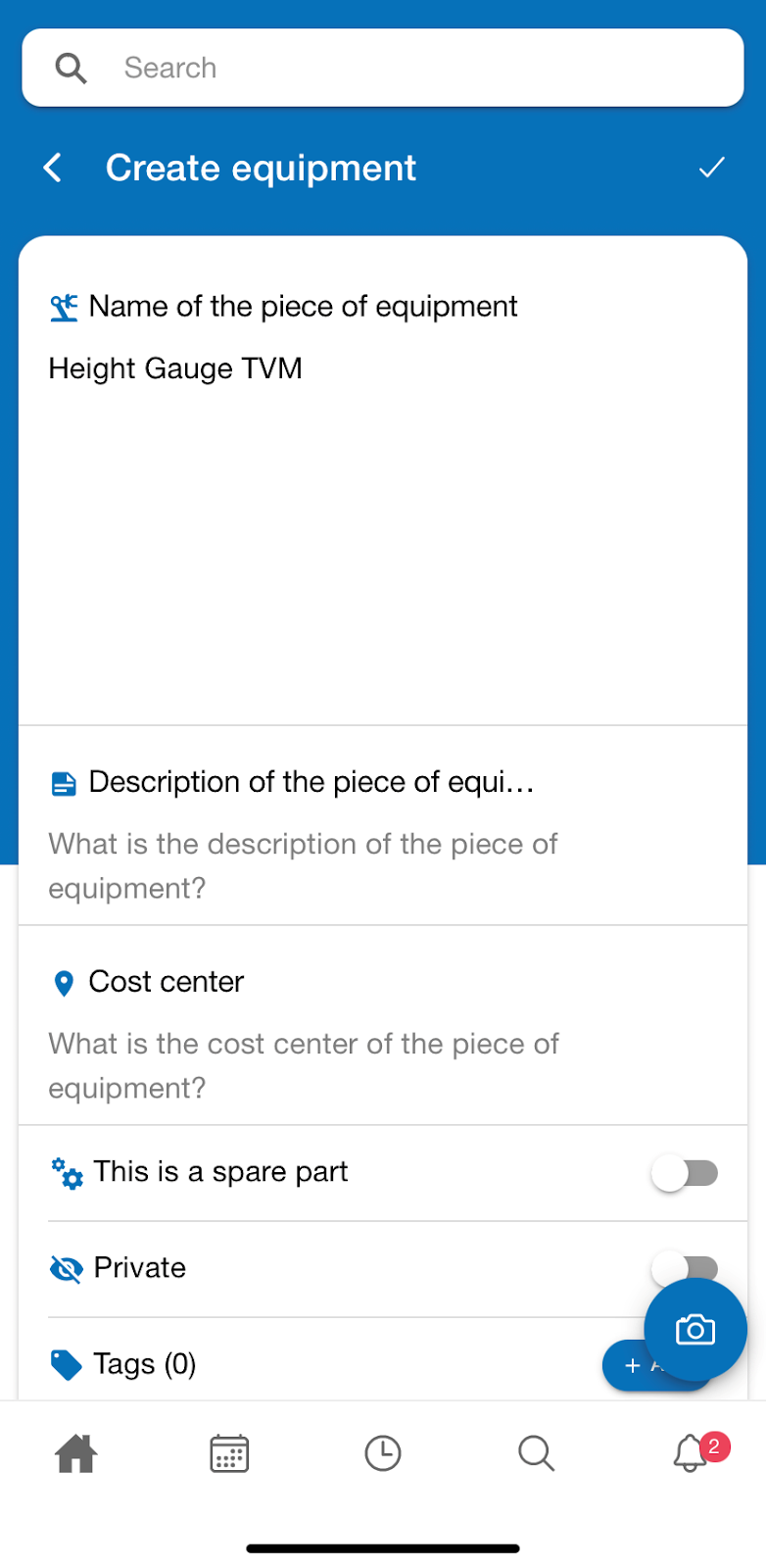Go home using the house icon

[x=76, y=1453]
